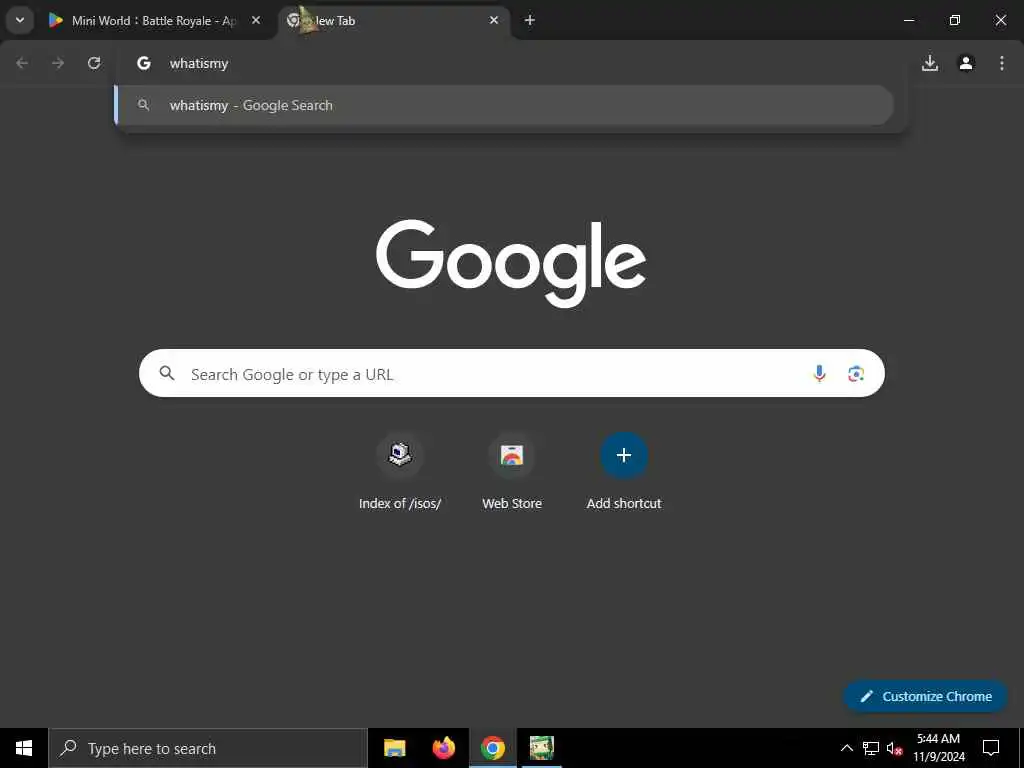Open the Chrome three-dot menu
Screen dimensions: 1024x768
[1002, 63]
